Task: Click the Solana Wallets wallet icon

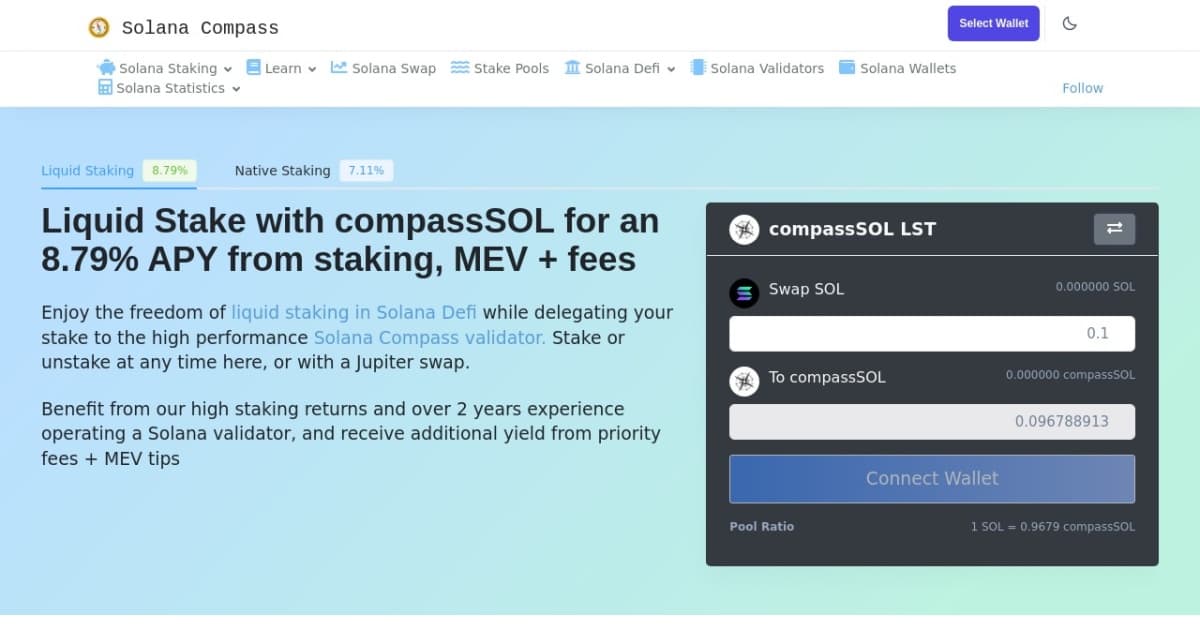Action: point(847,68)
